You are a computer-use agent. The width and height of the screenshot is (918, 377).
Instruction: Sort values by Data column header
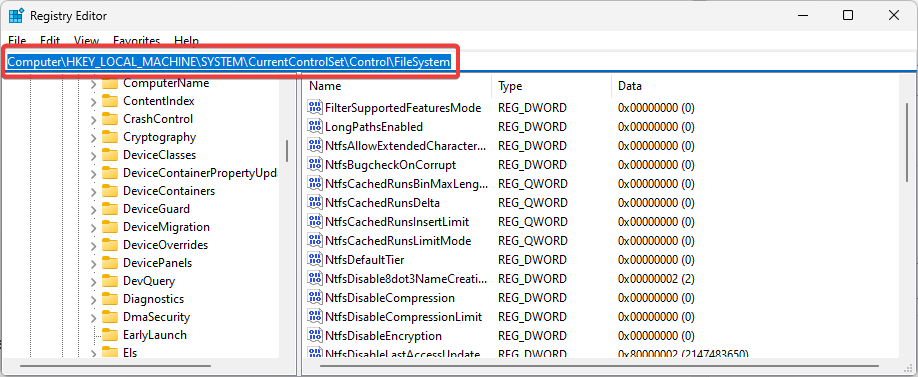755,86
